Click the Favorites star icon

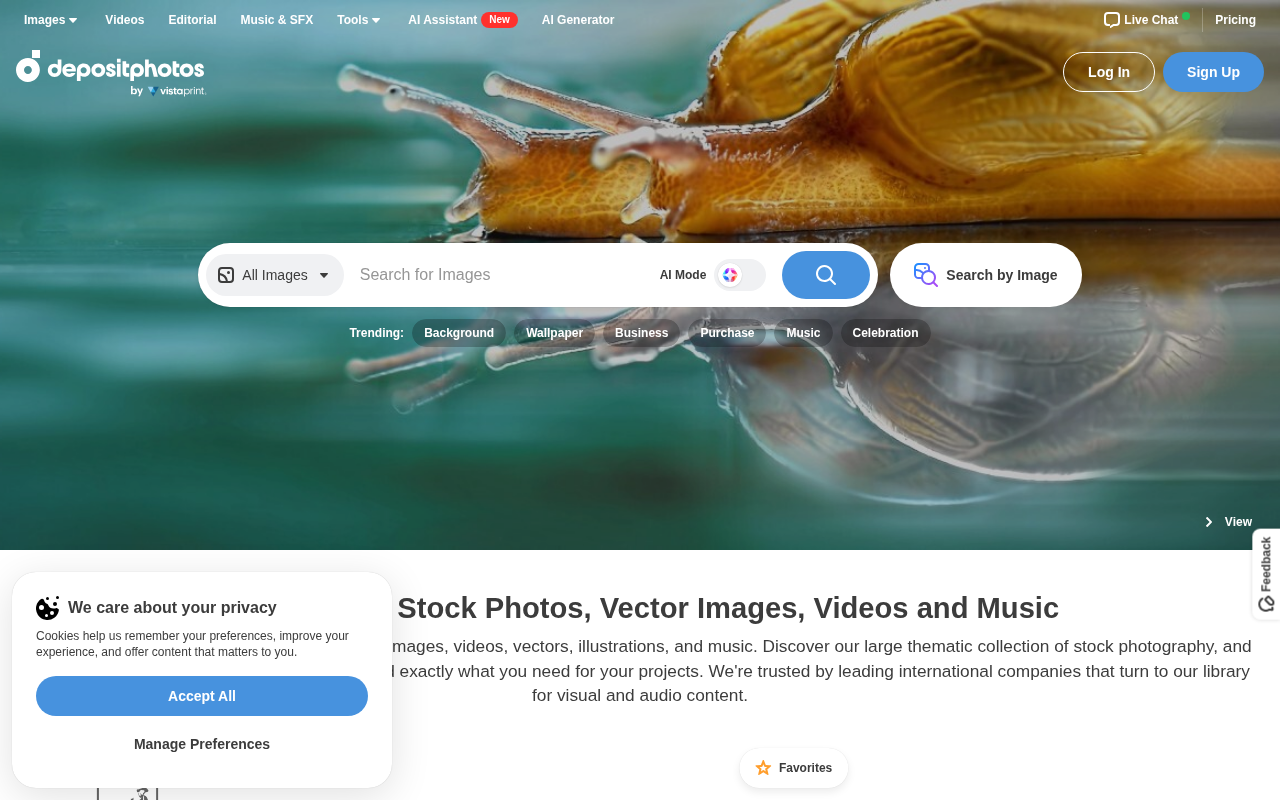tap(763, 768)
